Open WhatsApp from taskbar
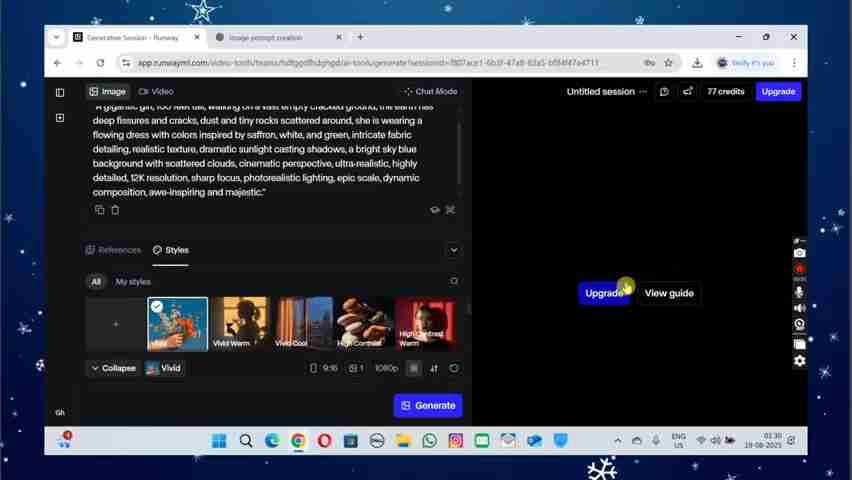The height and width of the screenshot is (480, 852). (x=429, y=440)
